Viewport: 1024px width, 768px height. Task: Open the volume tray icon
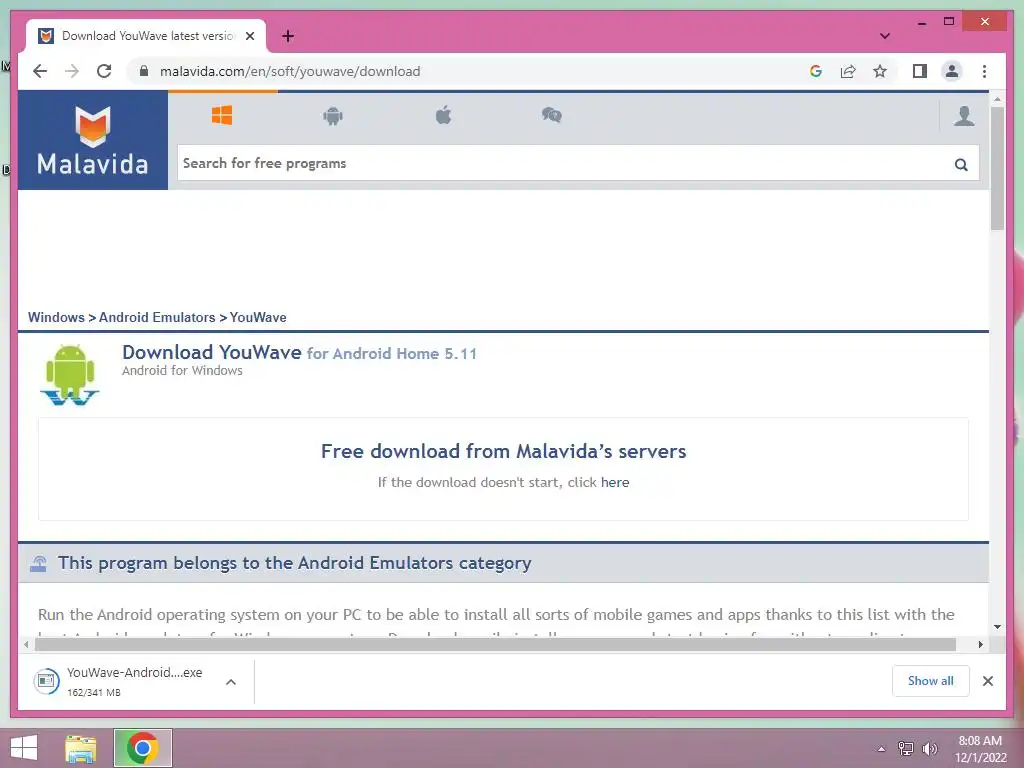pyautogui.click(x=929, y=749)
